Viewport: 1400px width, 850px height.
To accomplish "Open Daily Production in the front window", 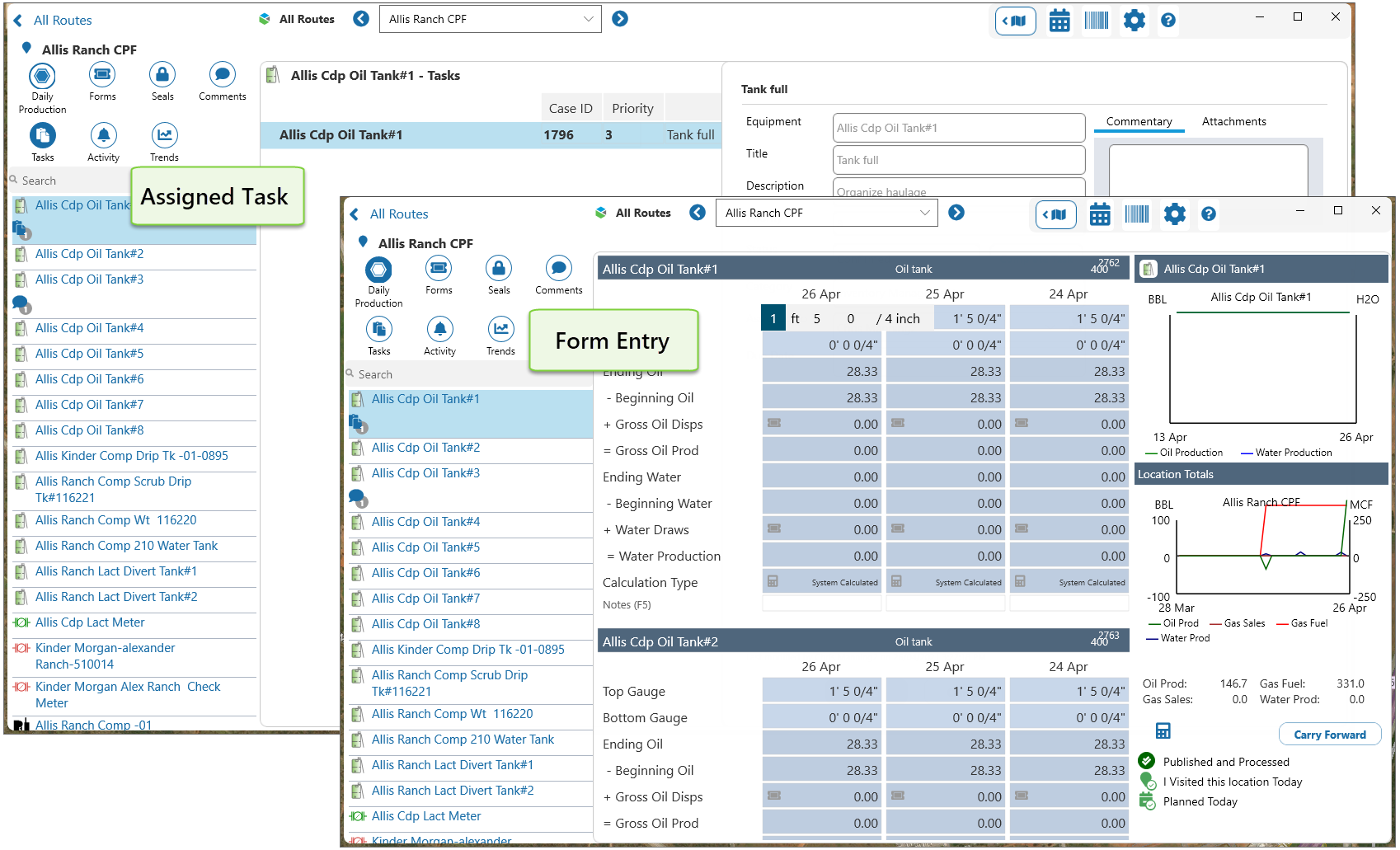I will click(x=378, y=270).
